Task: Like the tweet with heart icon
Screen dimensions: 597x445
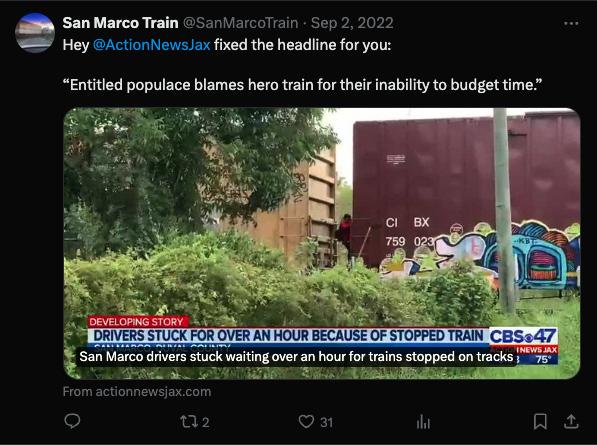Action: (306, 421)
